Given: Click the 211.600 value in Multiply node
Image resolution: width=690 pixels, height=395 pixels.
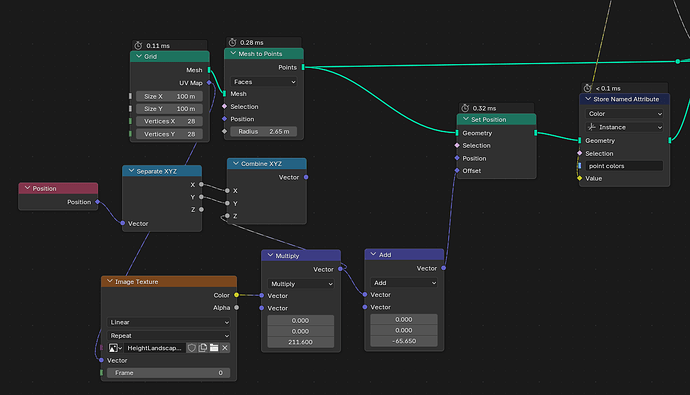Looking at the screenshot, I should (x=301, y=342).
